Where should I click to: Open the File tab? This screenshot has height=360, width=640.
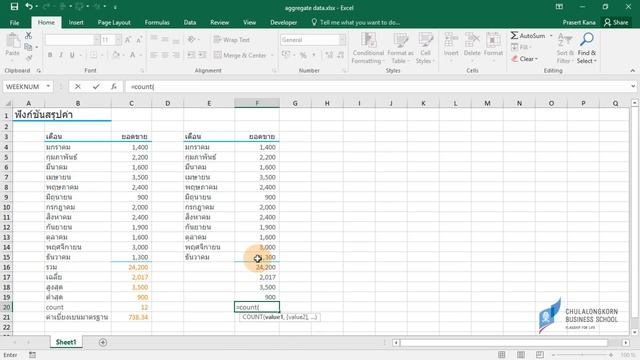[14, 22]
